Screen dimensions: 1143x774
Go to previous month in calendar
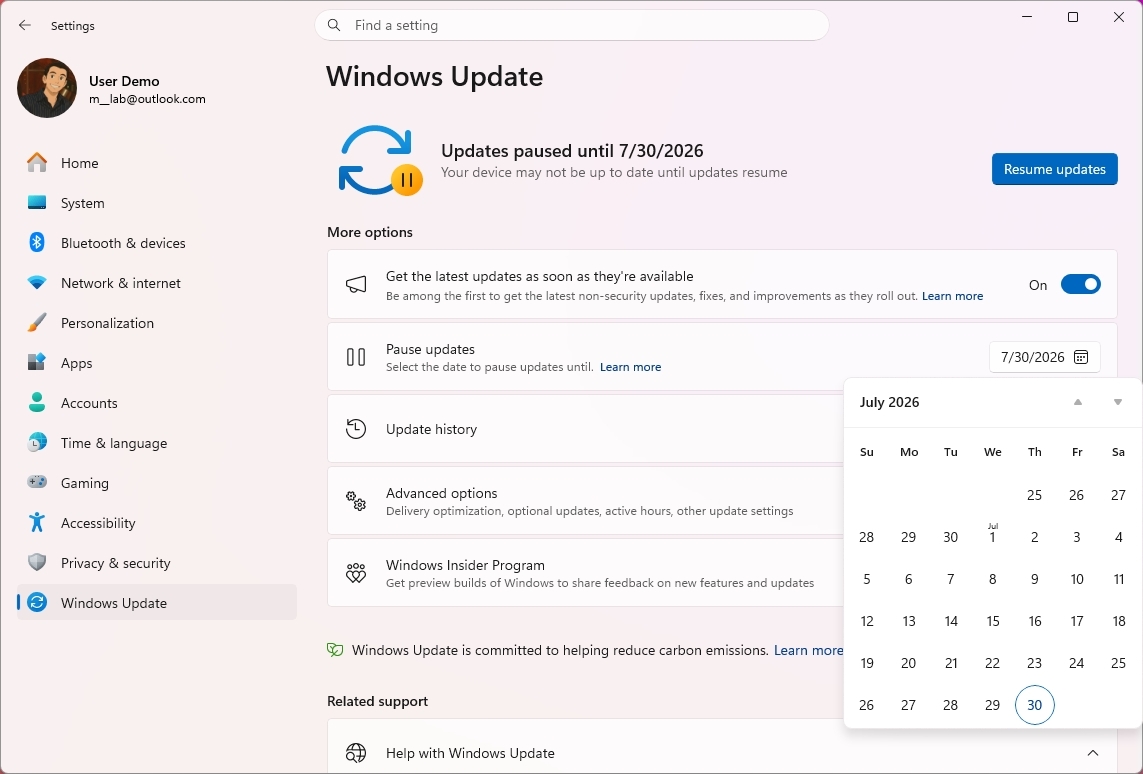coord(1077,402)
